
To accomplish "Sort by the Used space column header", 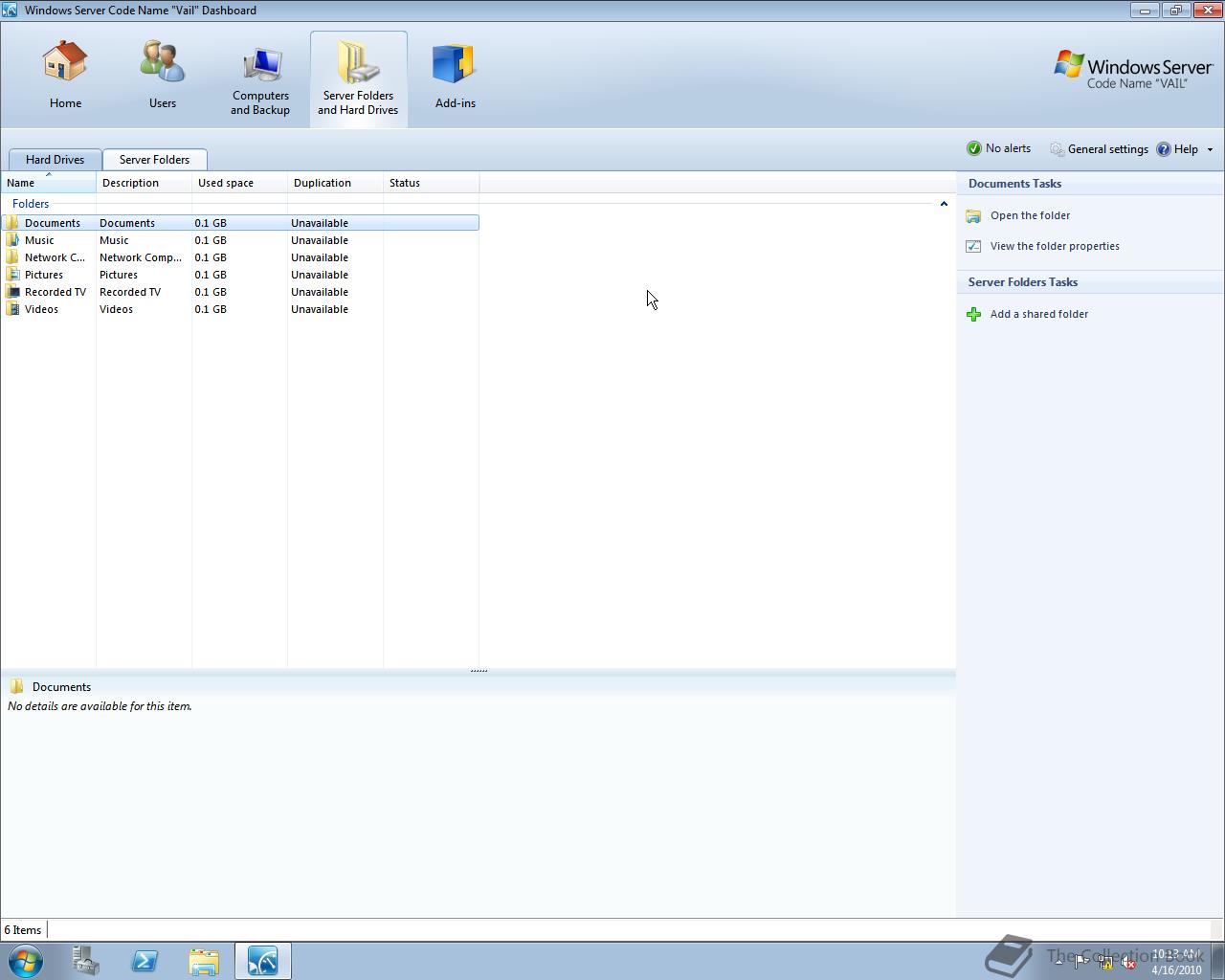I will 239,183.
